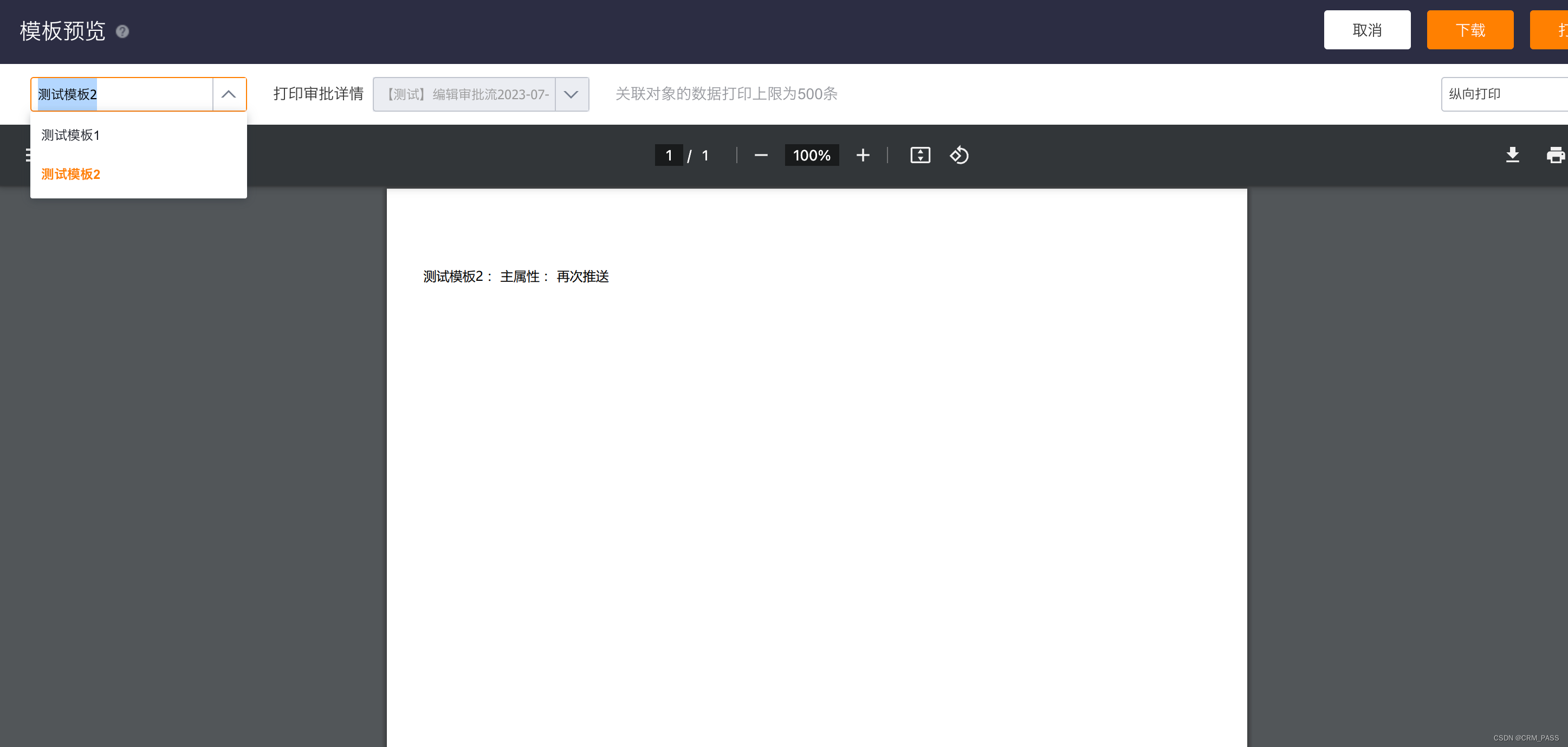This screenshot has width=1568, height=747.
Task: Expand the approval flow dropdown arrow
Action: click(571, 94)
